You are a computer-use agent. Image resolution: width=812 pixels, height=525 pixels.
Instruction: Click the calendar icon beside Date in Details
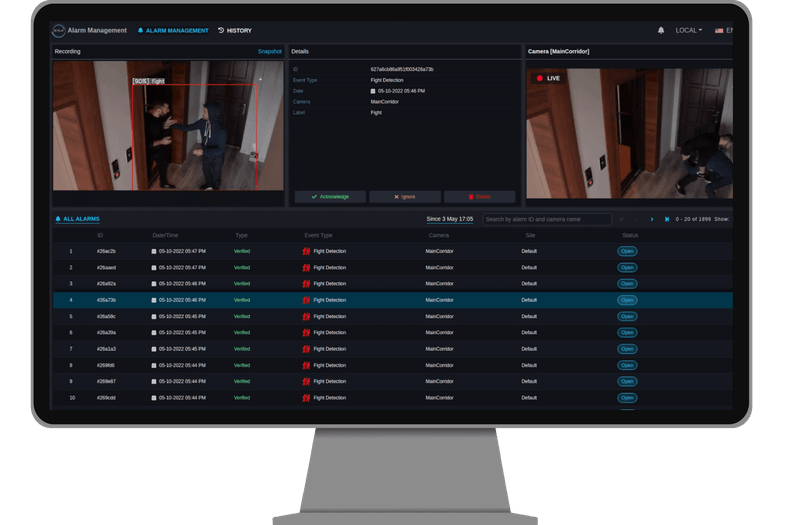373,91
